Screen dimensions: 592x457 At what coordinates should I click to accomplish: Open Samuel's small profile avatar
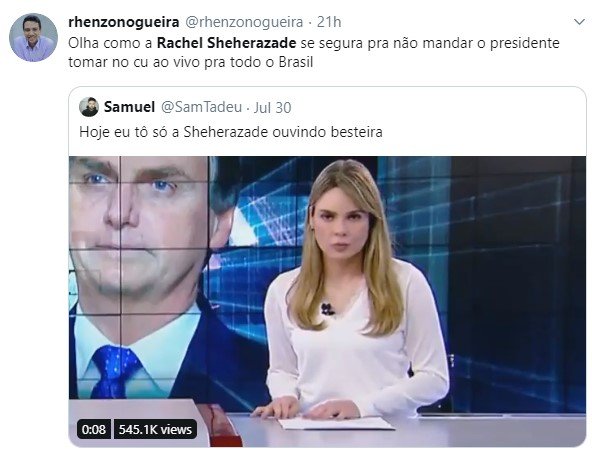[x=89, y=107]
